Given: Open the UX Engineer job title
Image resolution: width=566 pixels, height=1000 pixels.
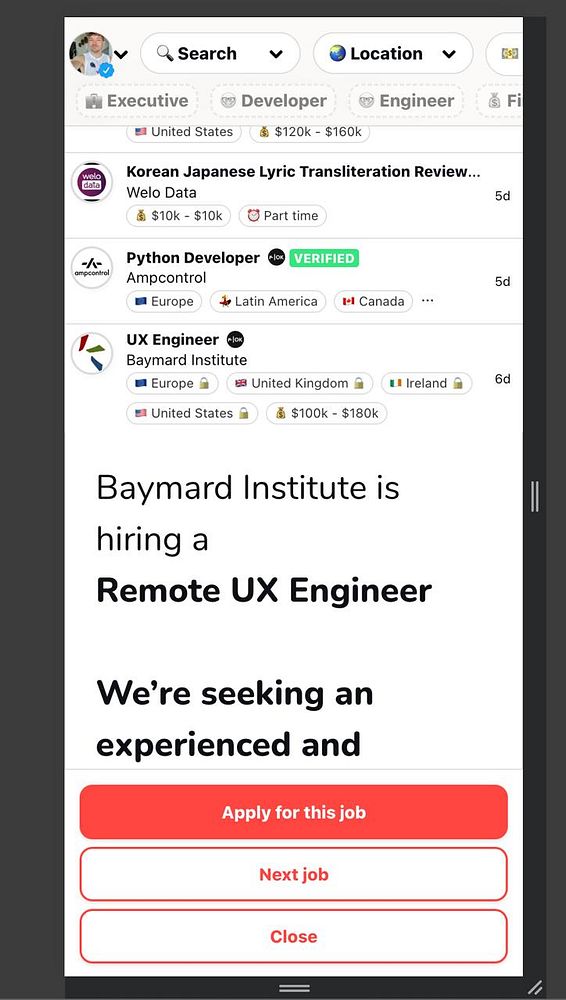Looking at the screenshot, I should [172, 340].
